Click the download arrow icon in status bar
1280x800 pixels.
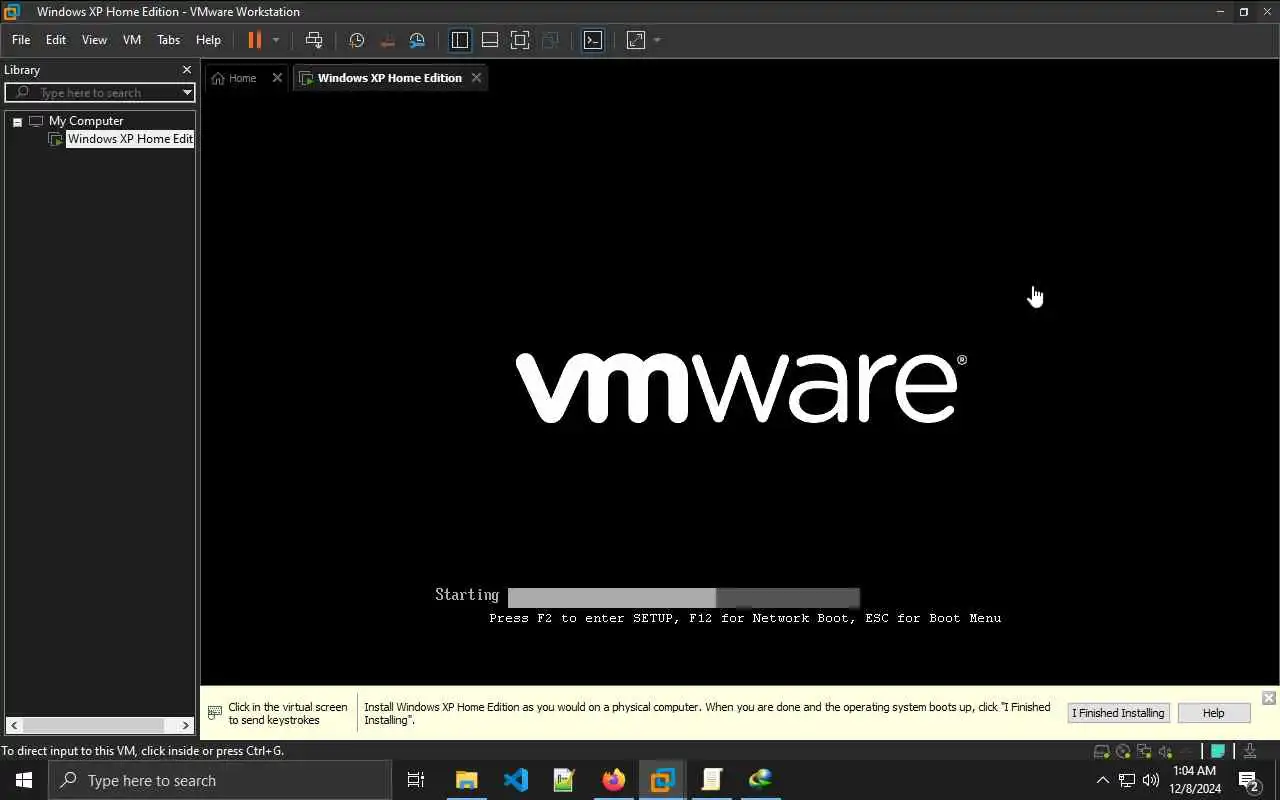click(1250, 751)
